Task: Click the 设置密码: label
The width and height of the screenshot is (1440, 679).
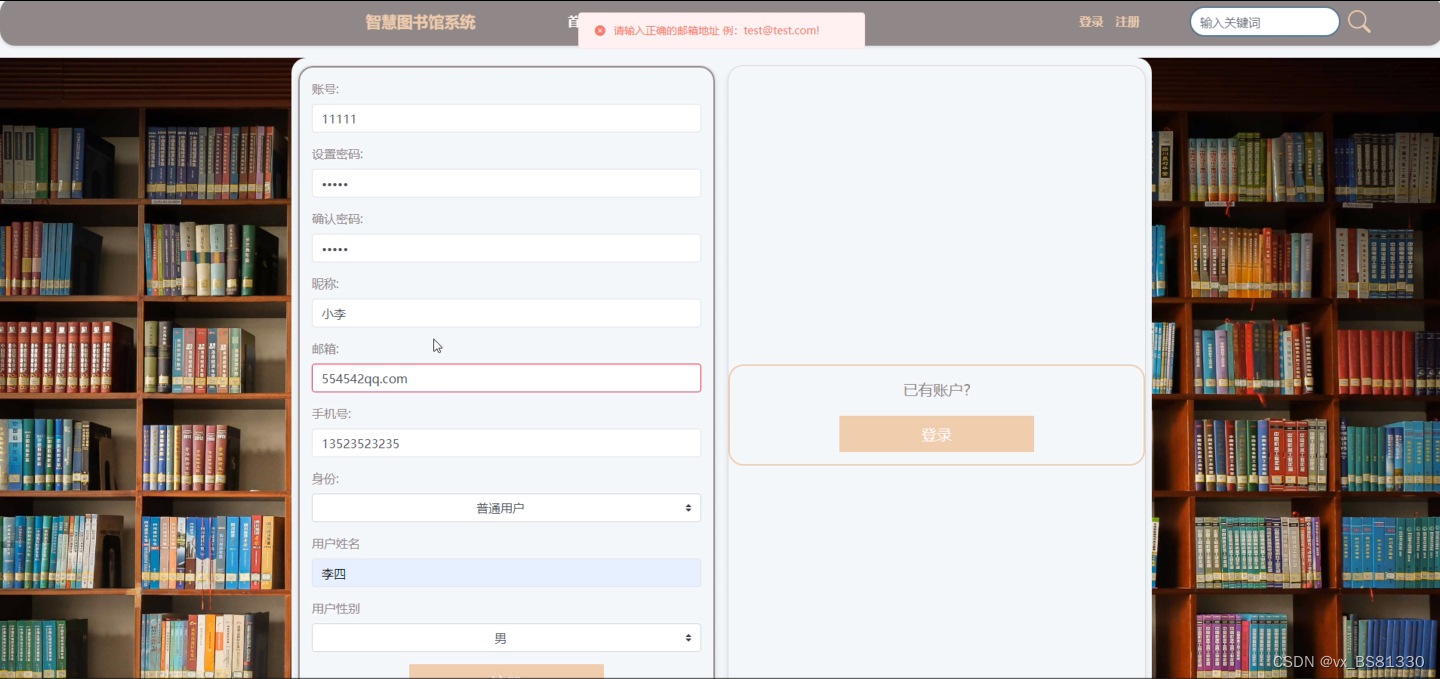Action: 337,154
